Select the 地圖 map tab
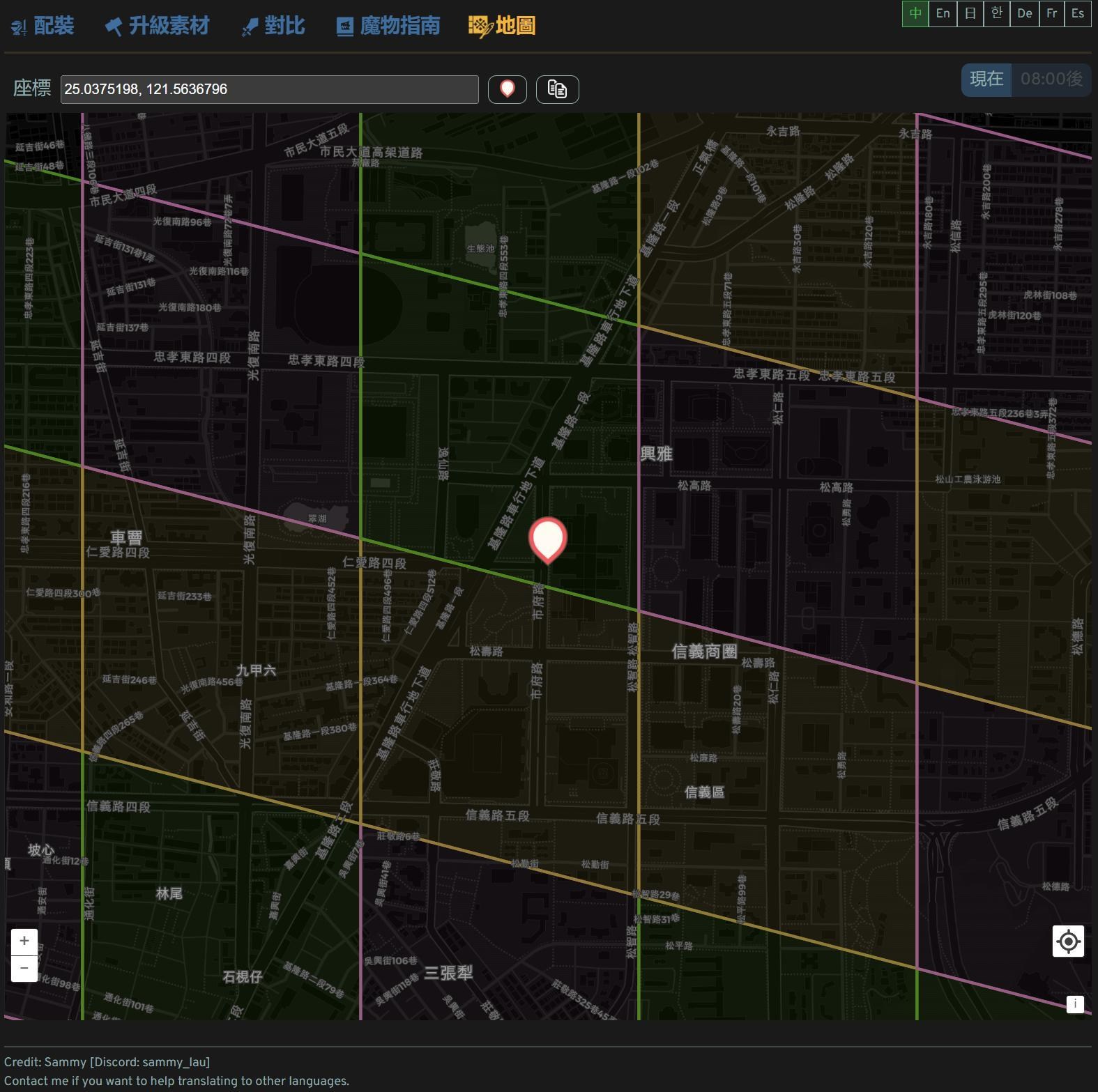 coord(502,26)
